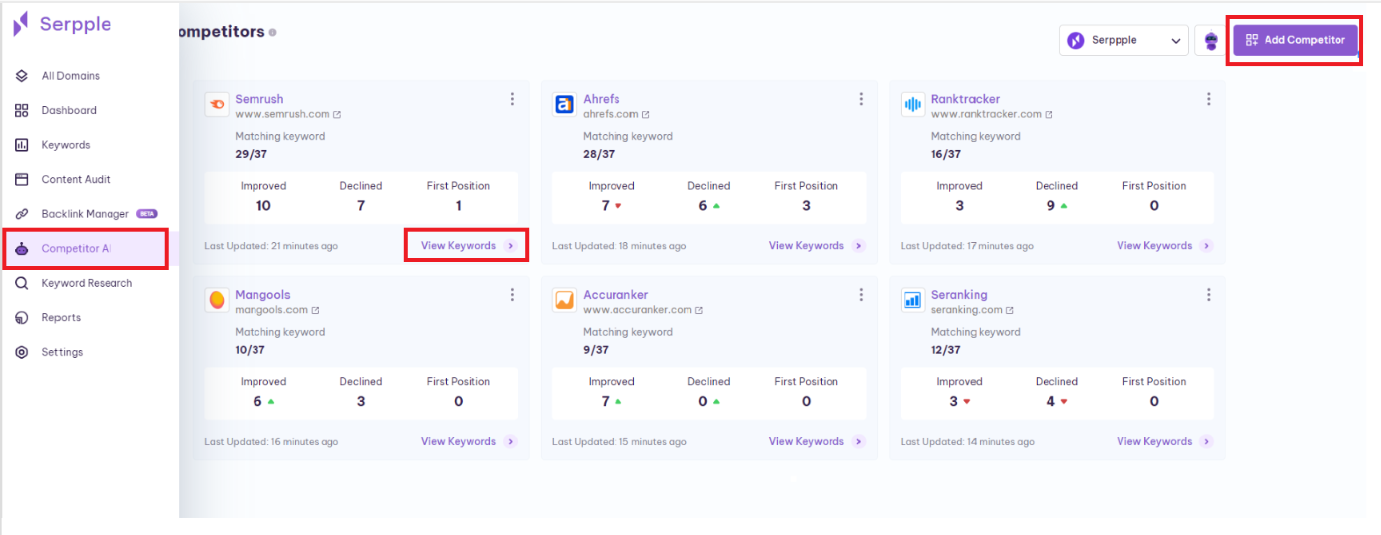Open the Ranktracker card options menu
Screen dimensions: 1381x535
point(1208,99)
